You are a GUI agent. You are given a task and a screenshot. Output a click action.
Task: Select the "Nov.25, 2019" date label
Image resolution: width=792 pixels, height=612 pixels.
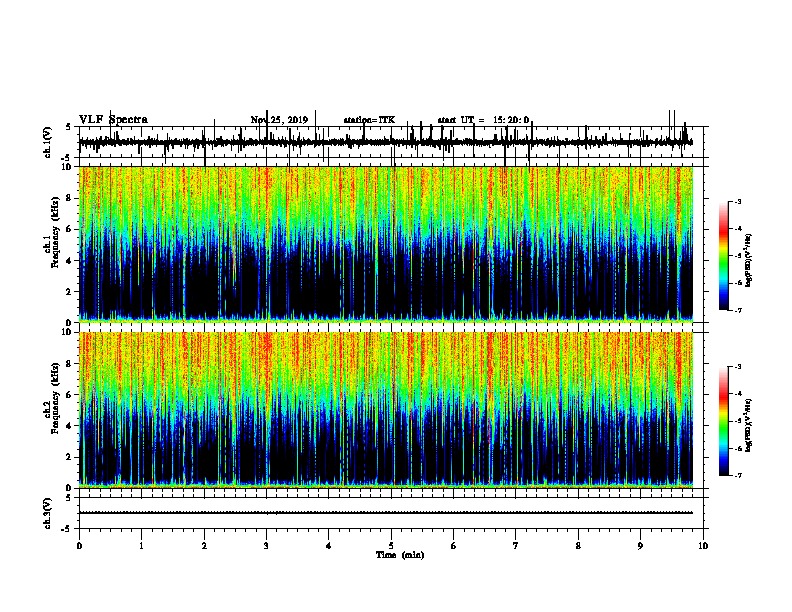pyautogui.click(x=279, y=120)
